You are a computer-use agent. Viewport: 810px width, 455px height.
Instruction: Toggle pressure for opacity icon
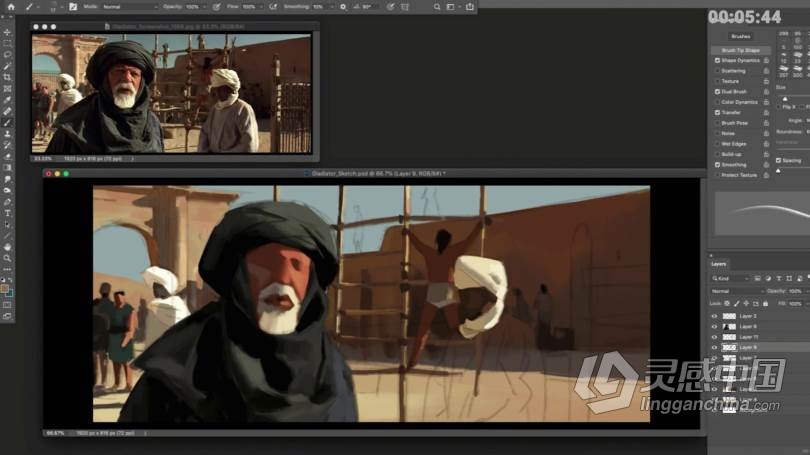[x=216, y=7]
